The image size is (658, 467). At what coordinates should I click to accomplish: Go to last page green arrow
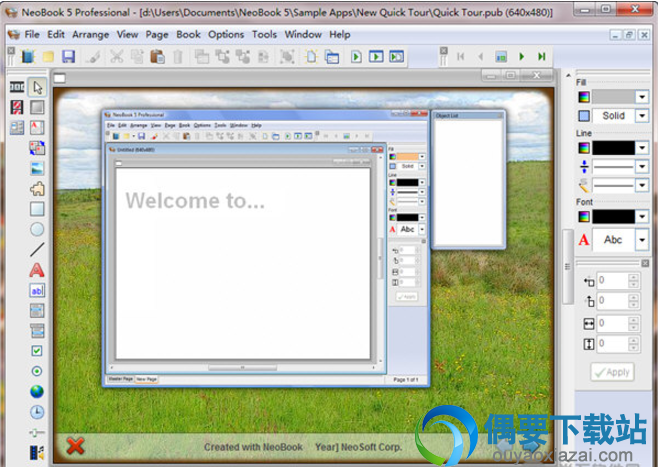pos(542,56)
